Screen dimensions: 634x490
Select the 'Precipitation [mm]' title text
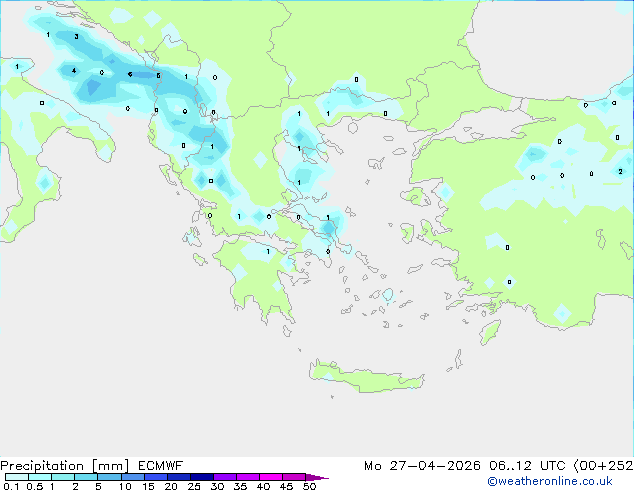point(65,466)
